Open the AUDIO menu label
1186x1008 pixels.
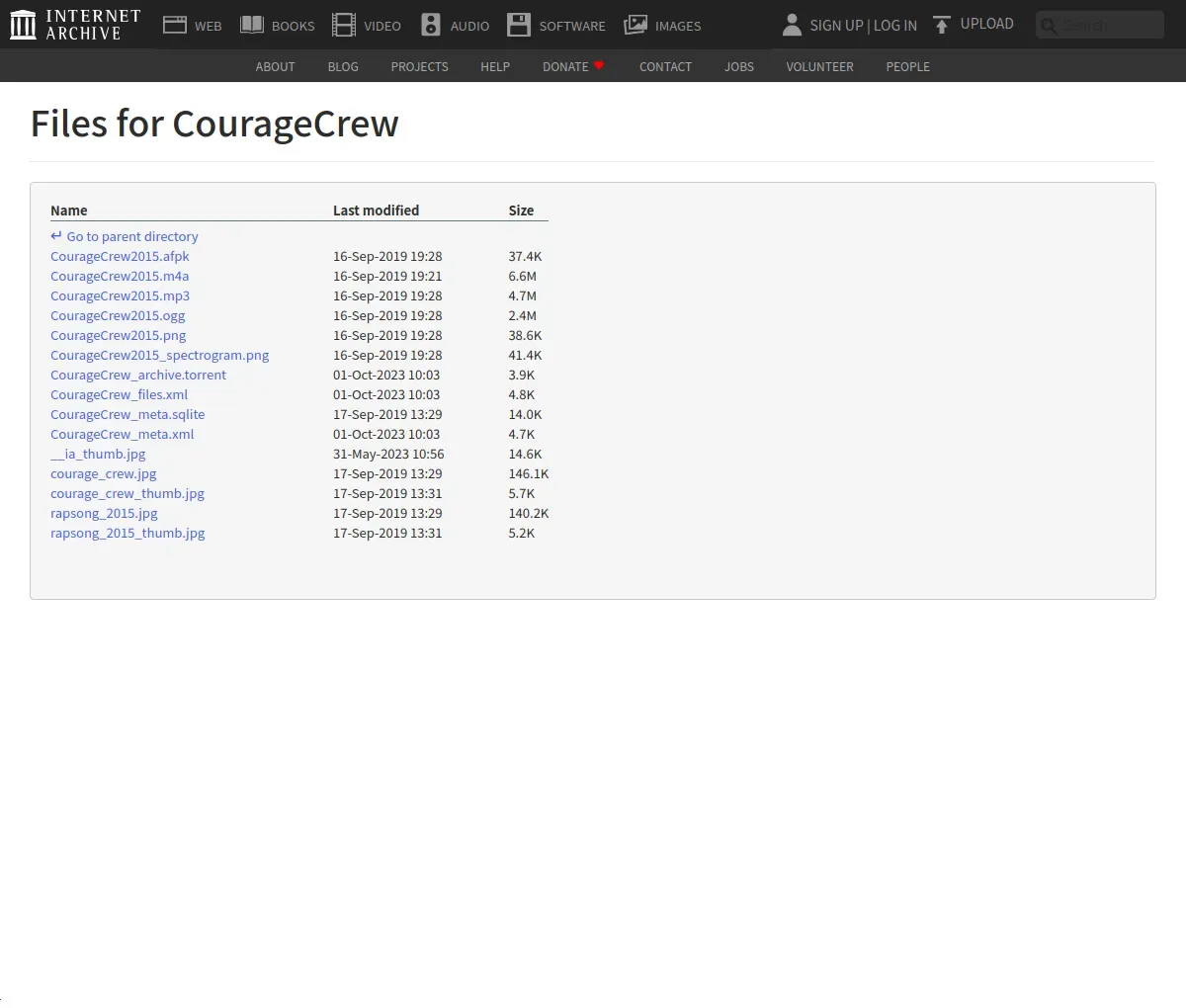click(469, 27)
